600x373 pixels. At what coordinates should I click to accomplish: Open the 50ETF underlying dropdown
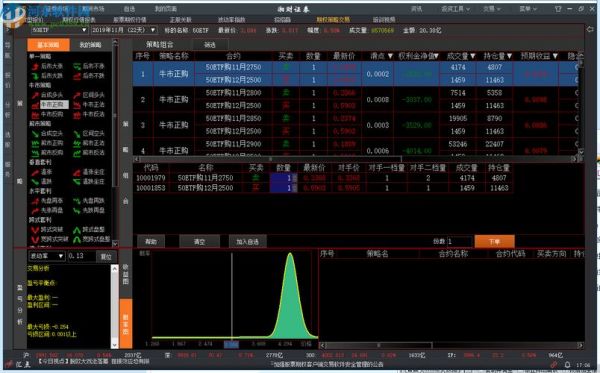[59, 30]
